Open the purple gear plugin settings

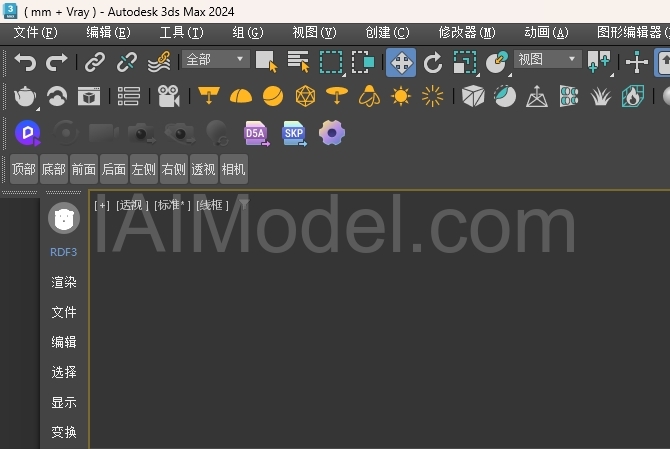[332, 133]
